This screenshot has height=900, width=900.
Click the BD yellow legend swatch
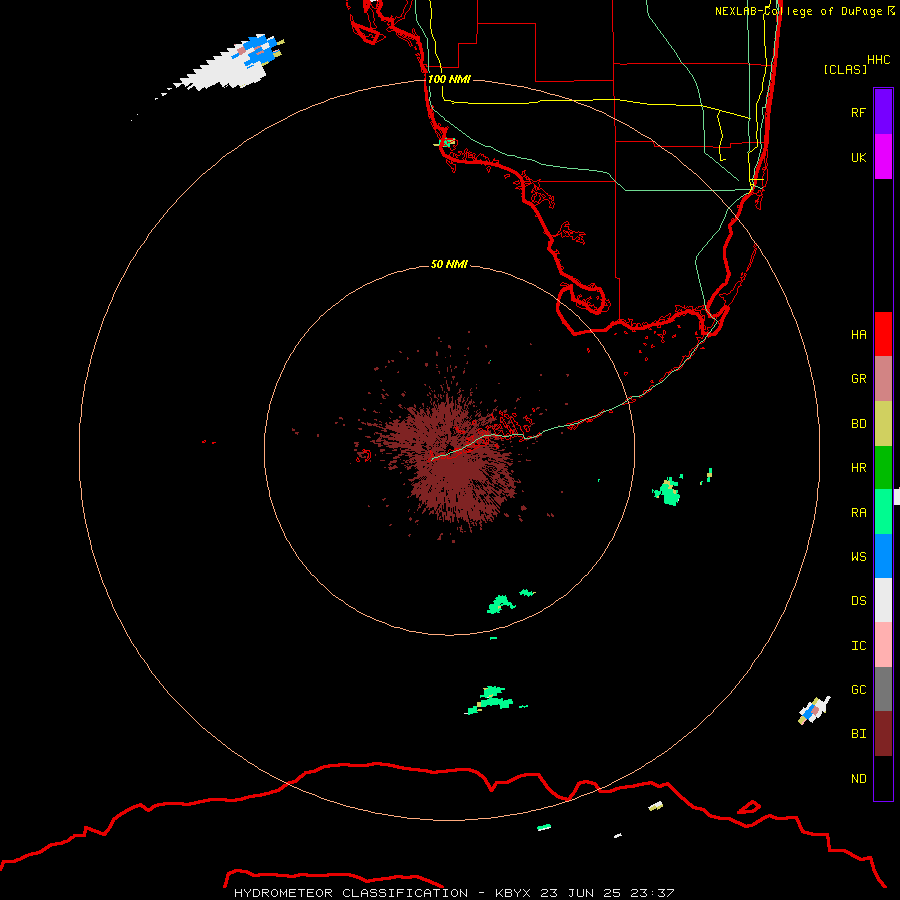point(883,424)
